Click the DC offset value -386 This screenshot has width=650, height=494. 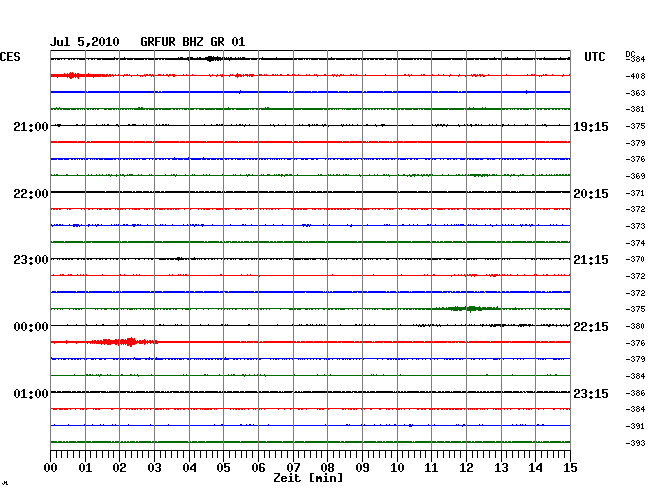coord(635,393)
